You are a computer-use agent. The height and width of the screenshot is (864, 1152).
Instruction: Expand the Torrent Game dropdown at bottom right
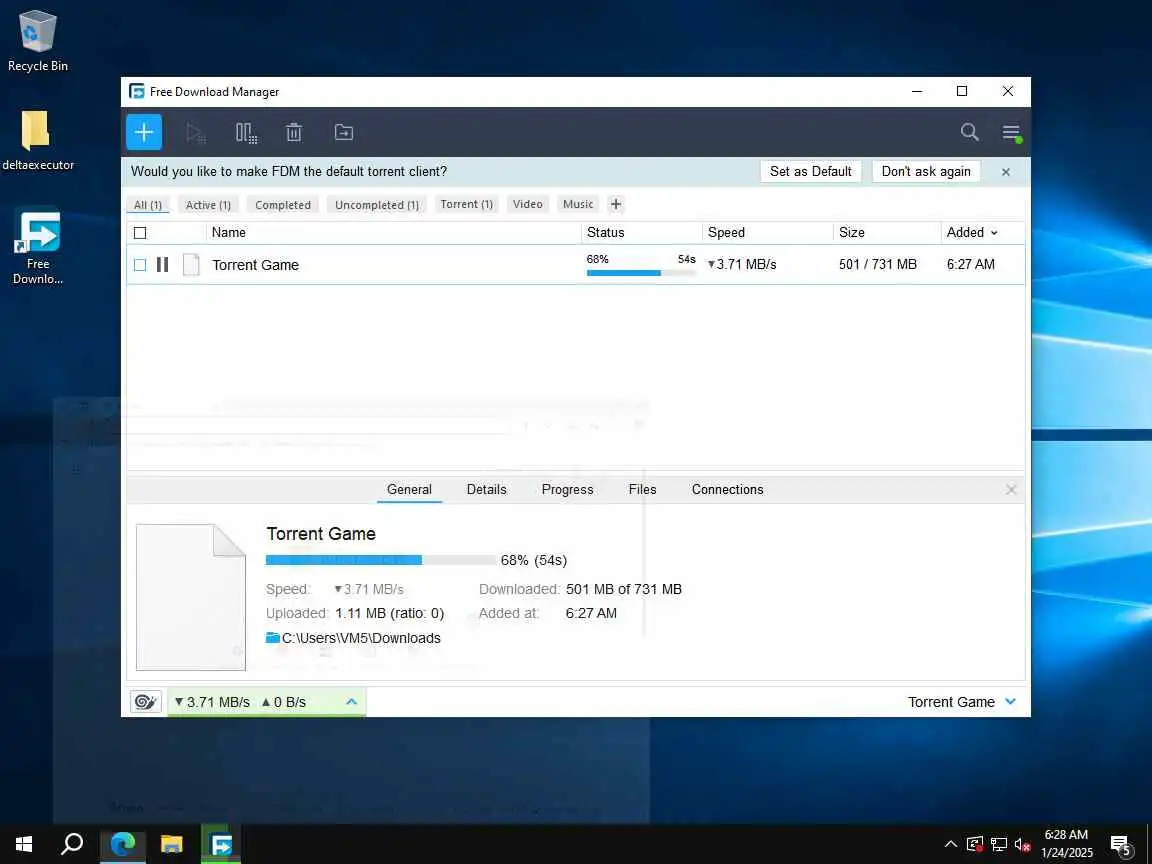[x=1010, y=702]
